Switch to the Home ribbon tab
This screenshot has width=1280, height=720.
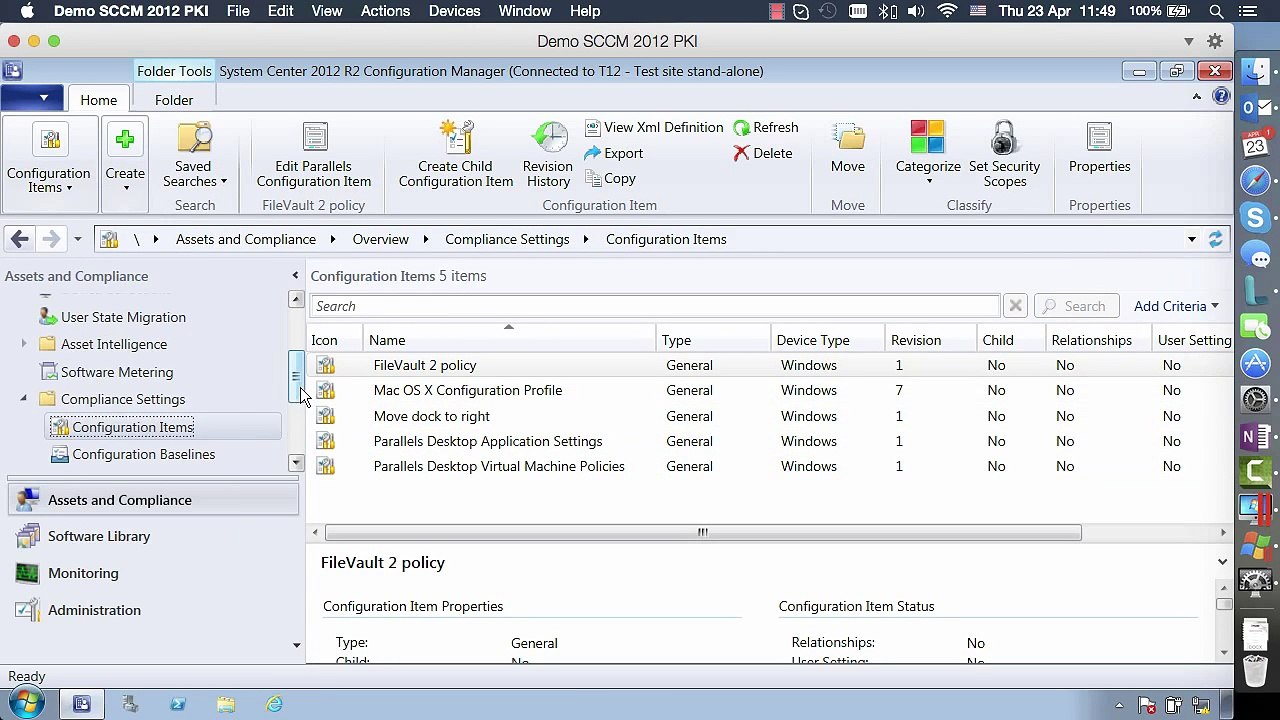point(98,100)
